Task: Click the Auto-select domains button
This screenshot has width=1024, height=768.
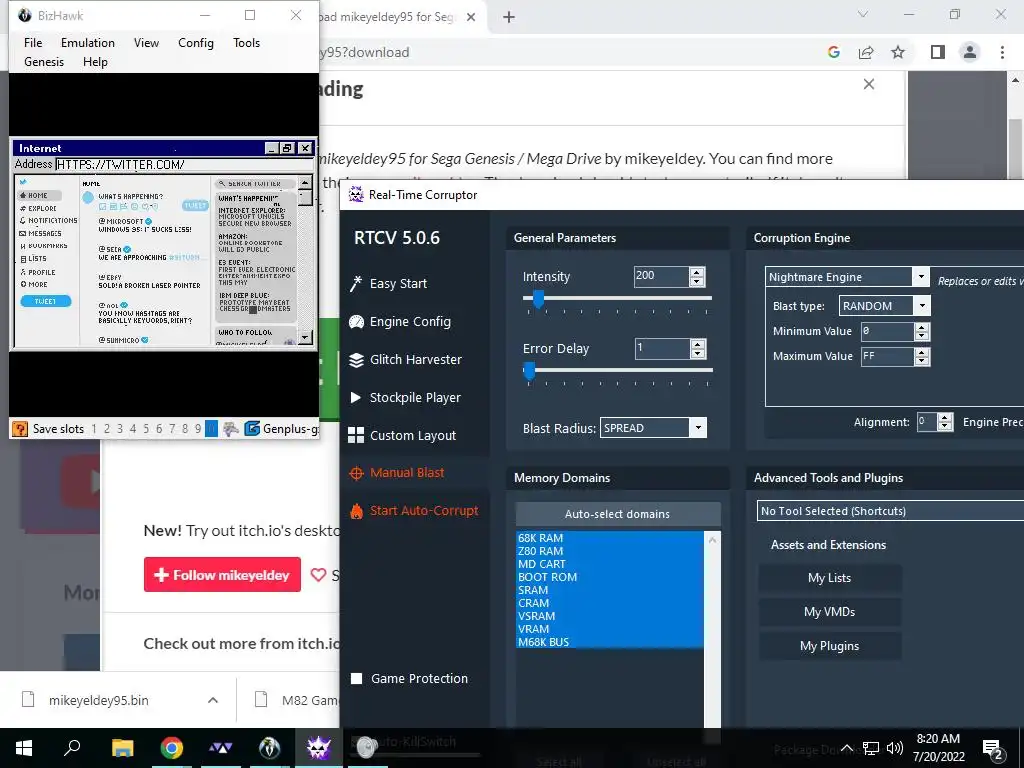Action: 618,514
